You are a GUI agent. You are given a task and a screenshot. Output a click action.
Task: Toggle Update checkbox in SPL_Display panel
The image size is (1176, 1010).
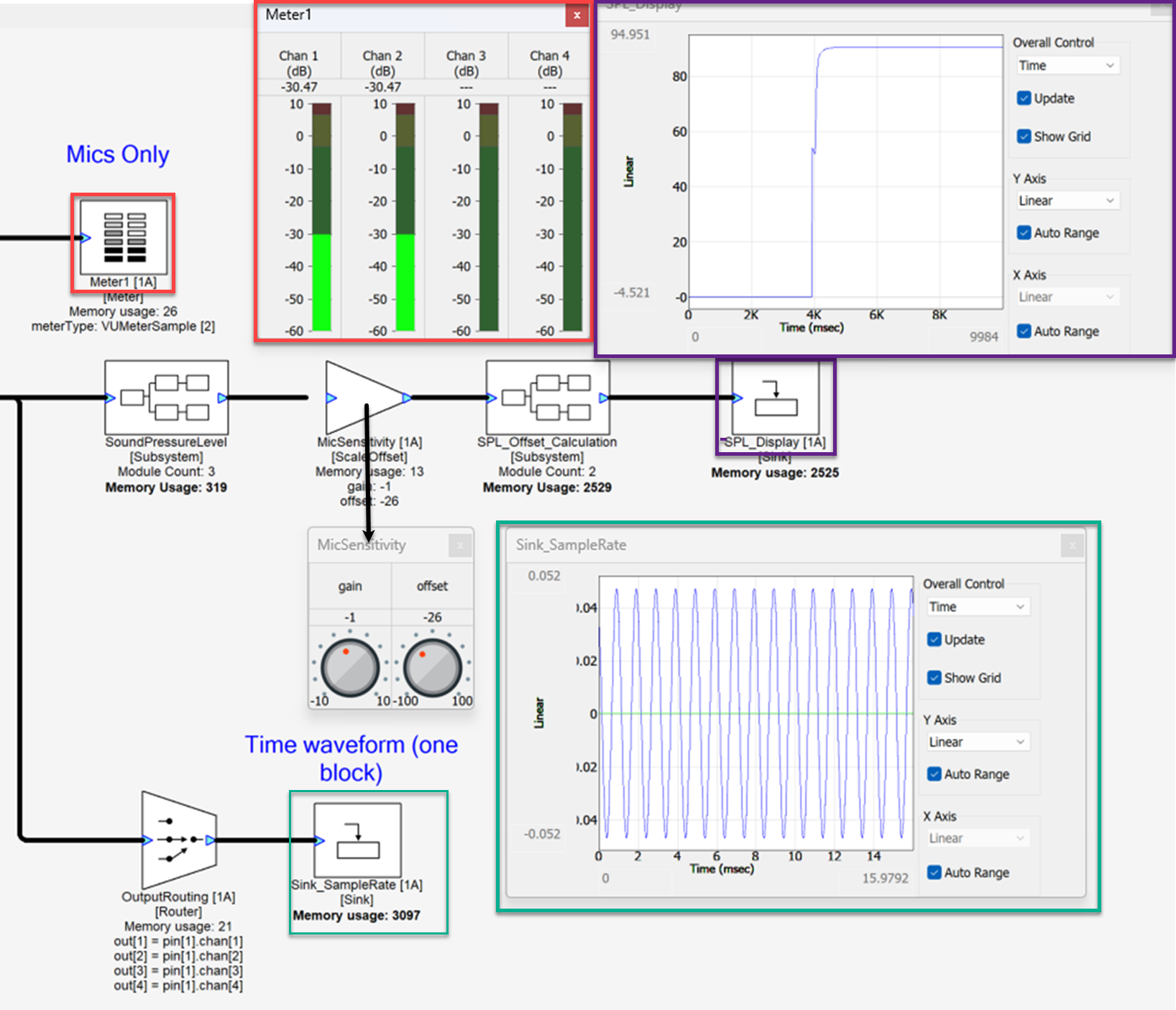1024,98
